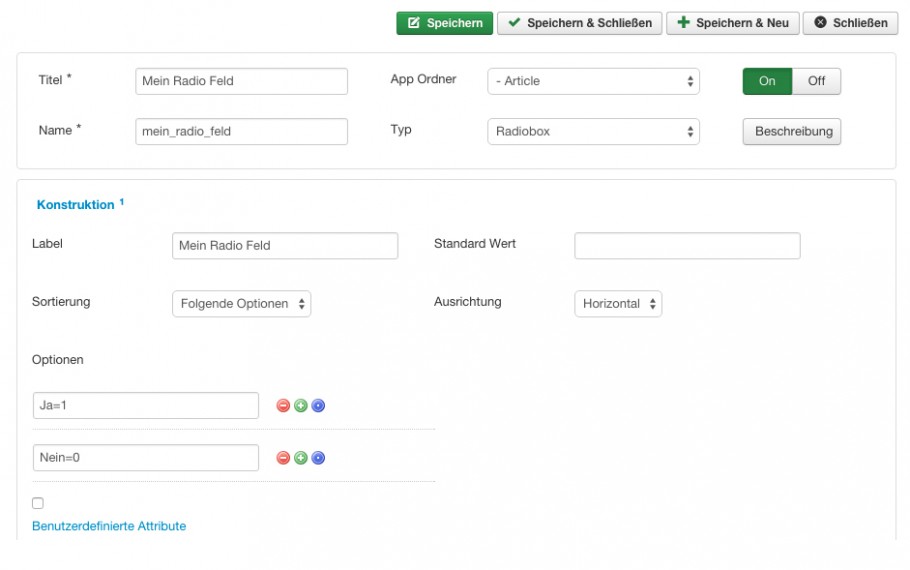Remove the Ja=1 option with red minus icon
Image resolution: width=910 pixels, height=570 pixels.
click(x=283, y=406)
